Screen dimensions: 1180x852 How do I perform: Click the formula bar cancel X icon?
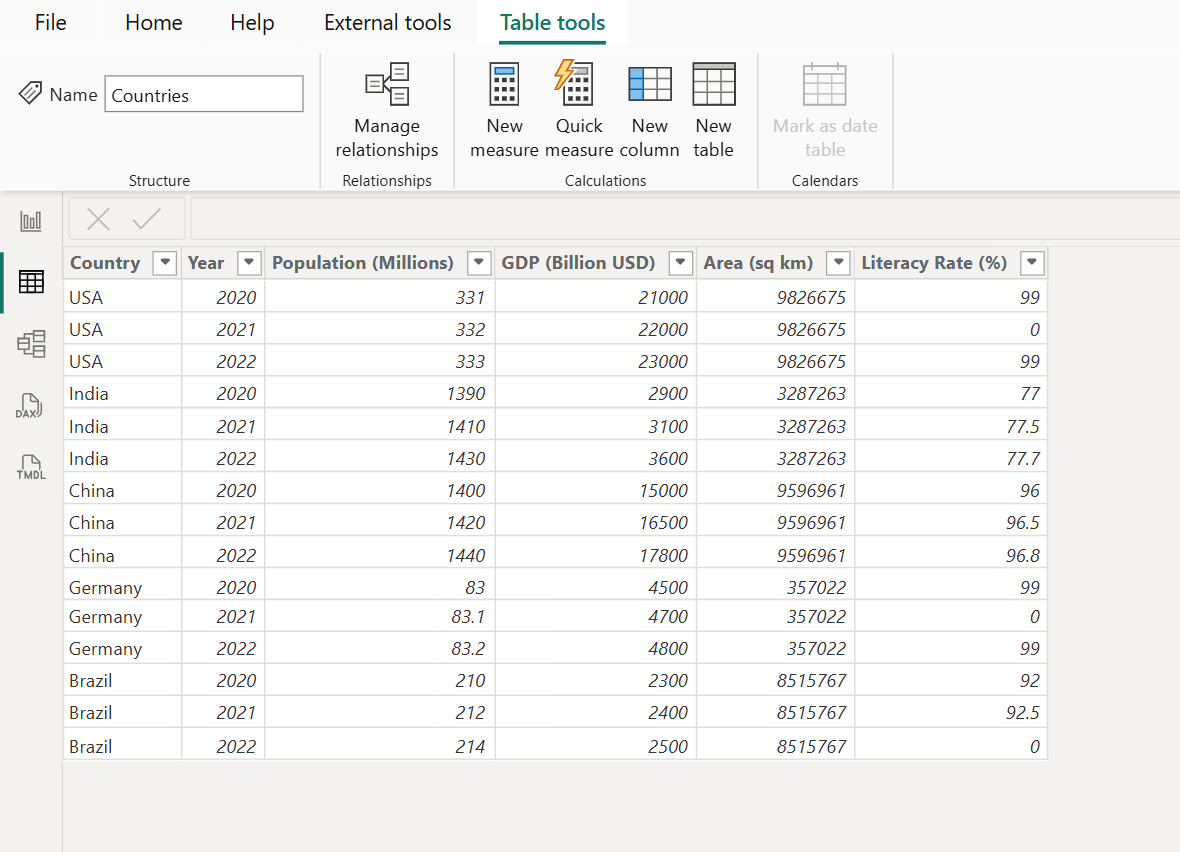pos(97,218)
